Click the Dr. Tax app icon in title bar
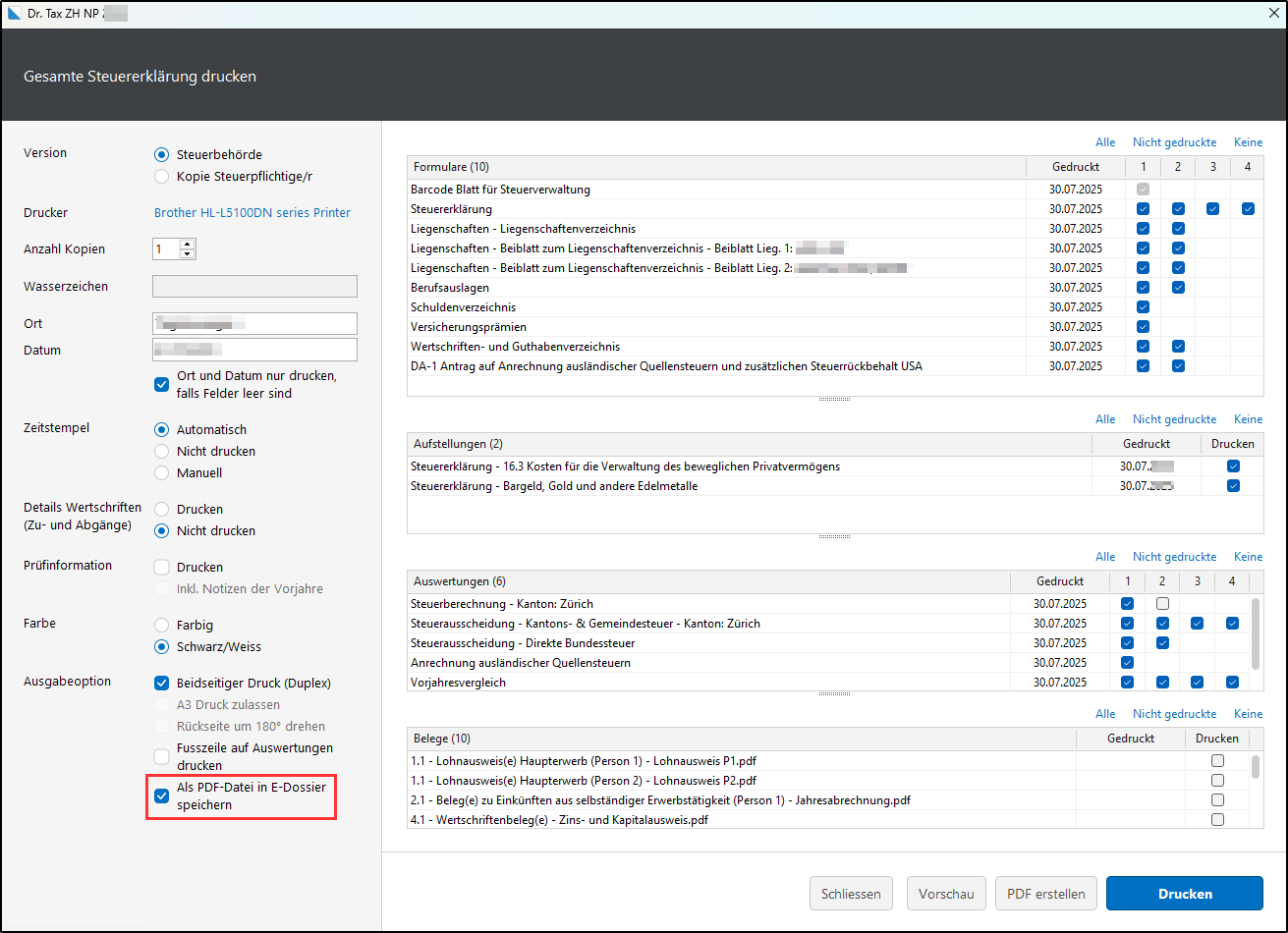The height and width of the screenshot is (933, 1288). click(14, 14)
